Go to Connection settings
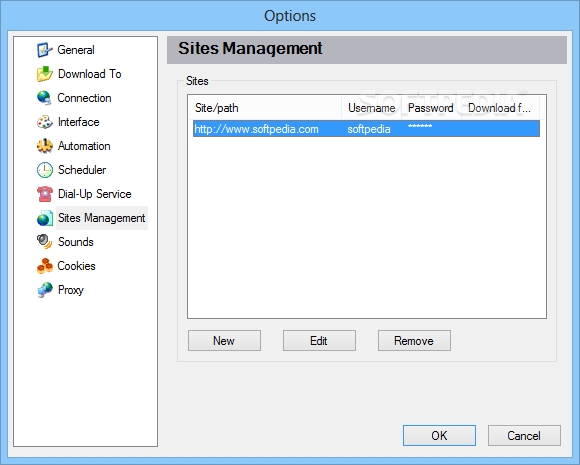The width and height of the screenshot is (580, 465). coord(84,98)
